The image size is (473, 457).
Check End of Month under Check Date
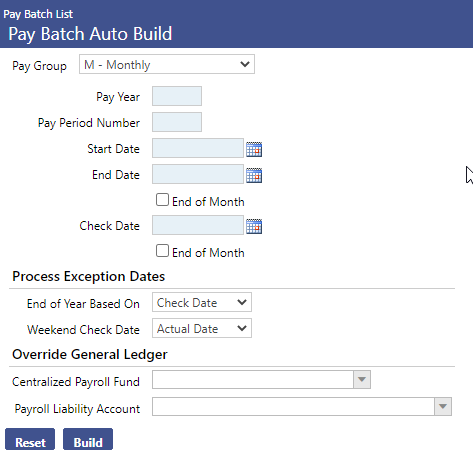pos(162,251)
